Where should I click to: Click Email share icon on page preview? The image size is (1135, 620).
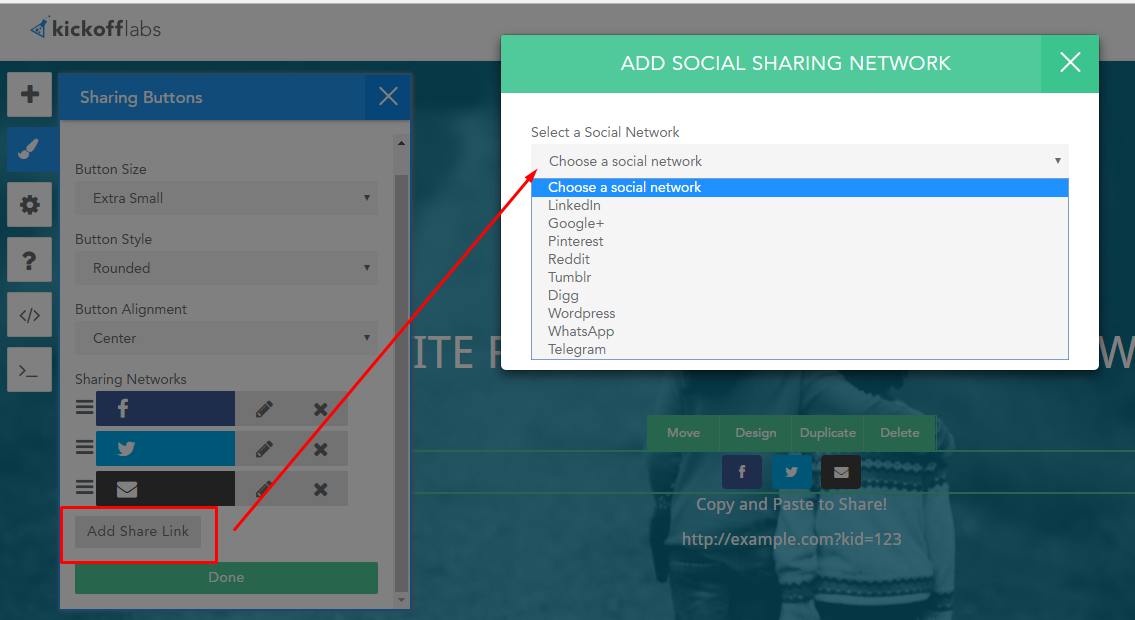tap(841, 472)
